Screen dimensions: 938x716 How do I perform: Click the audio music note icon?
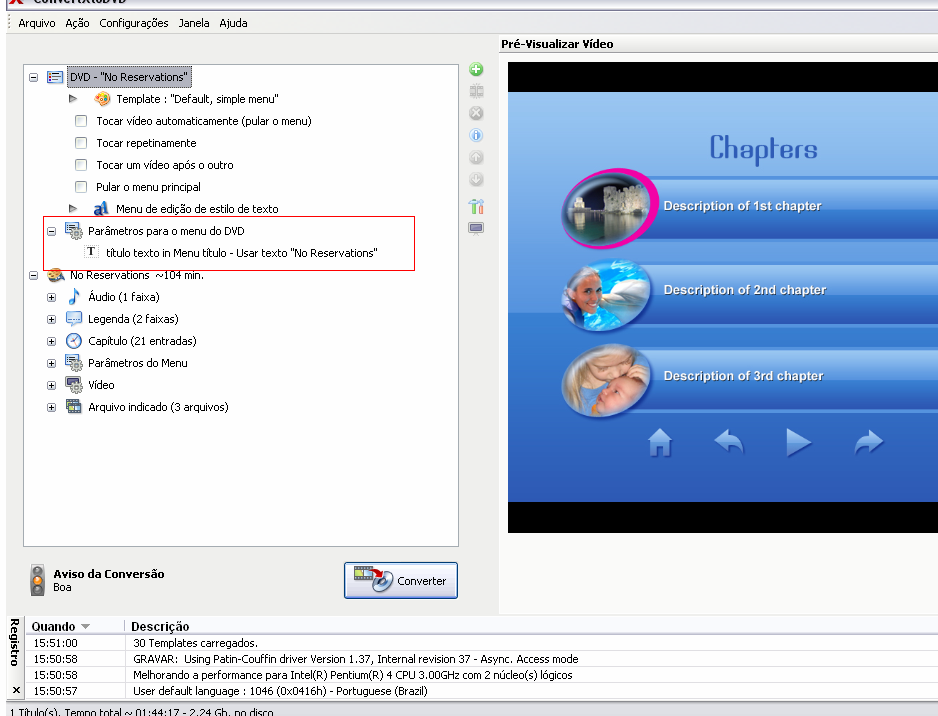point(74,297)
